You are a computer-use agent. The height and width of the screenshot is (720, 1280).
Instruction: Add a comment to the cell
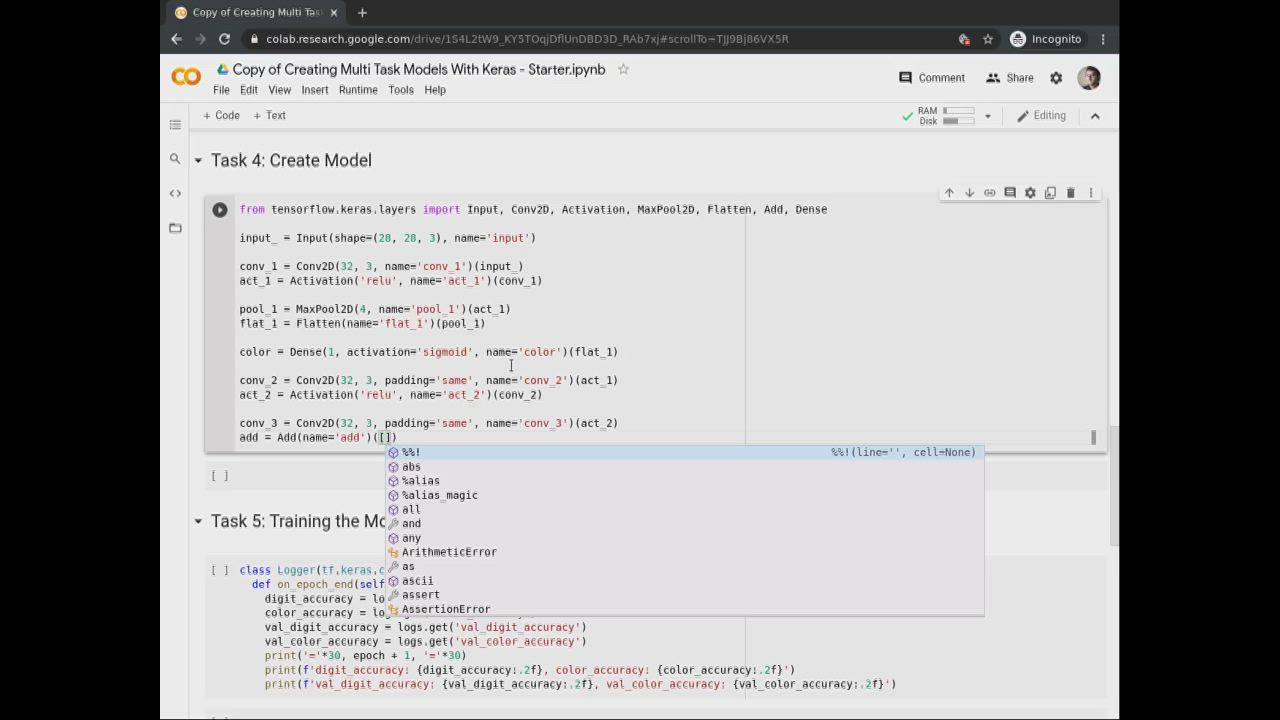pyautogui.click(x=1010, y=193)
